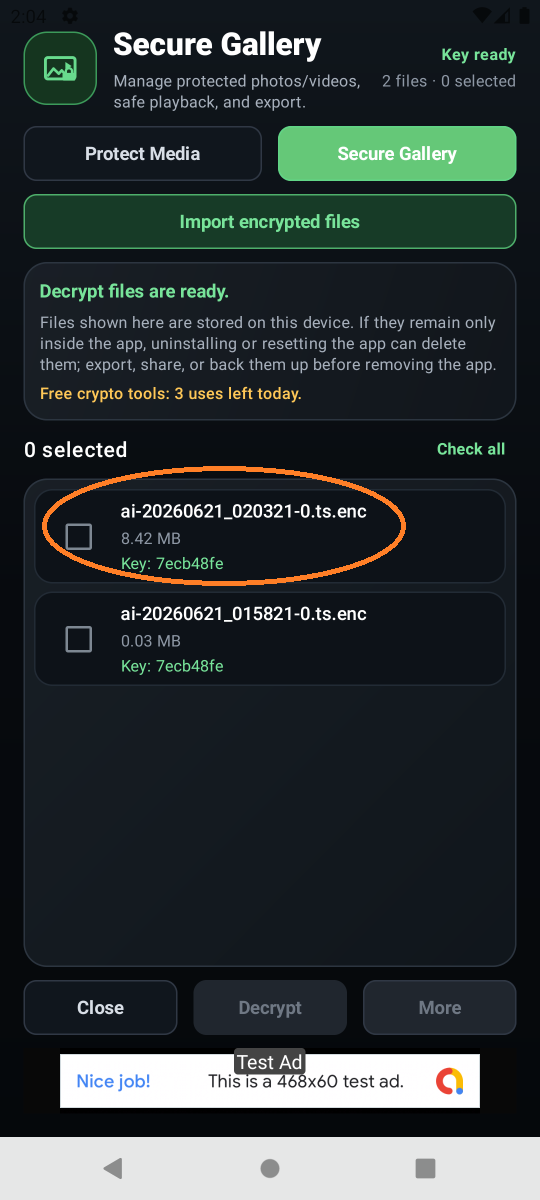Tap the battery status icon
This screenshot has width=540, height=1200.
(524, 16)
